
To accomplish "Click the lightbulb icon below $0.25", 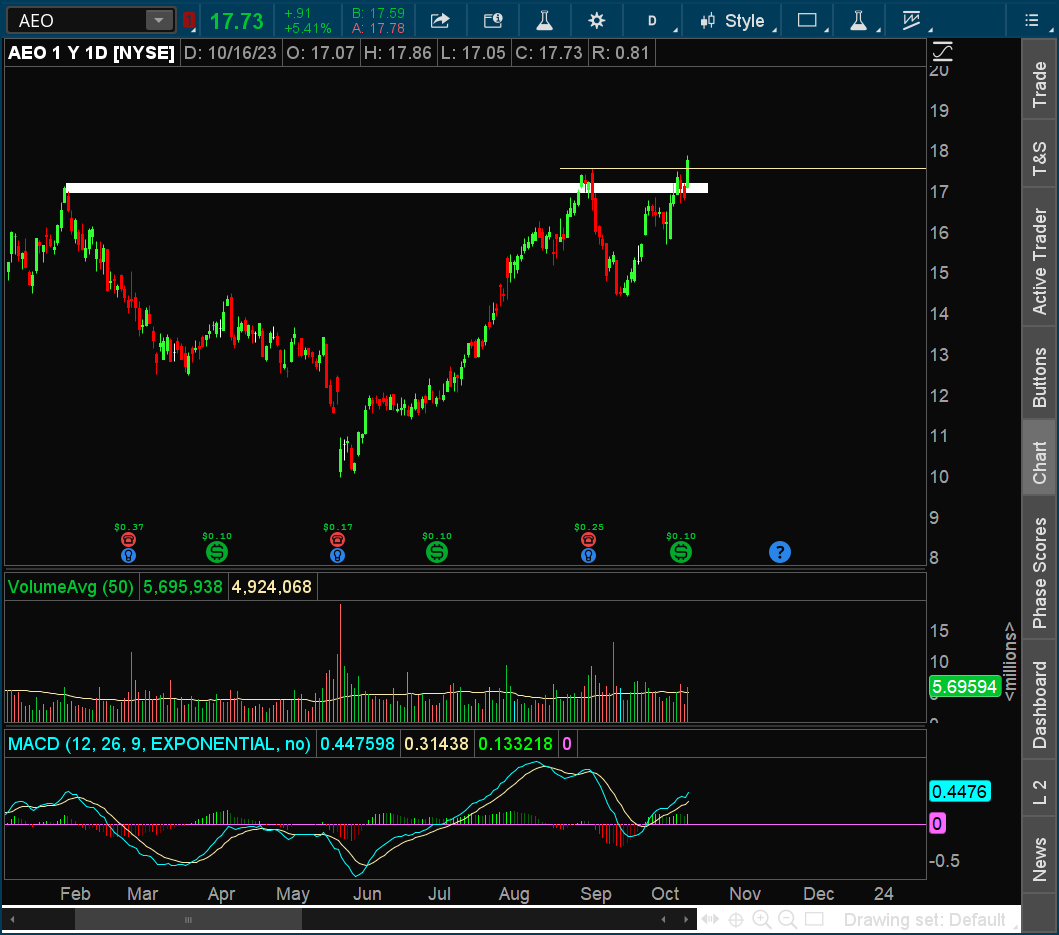I will click(588, 555).
